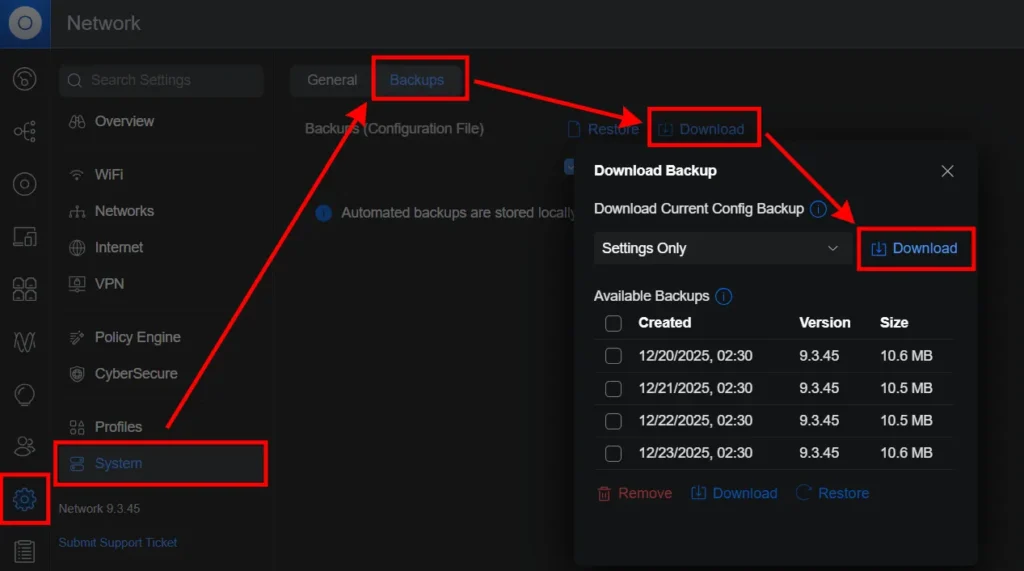1024x571 pixels.
Task: Click the blue Download button next to Settings Only
Action: tap(915, 248)
